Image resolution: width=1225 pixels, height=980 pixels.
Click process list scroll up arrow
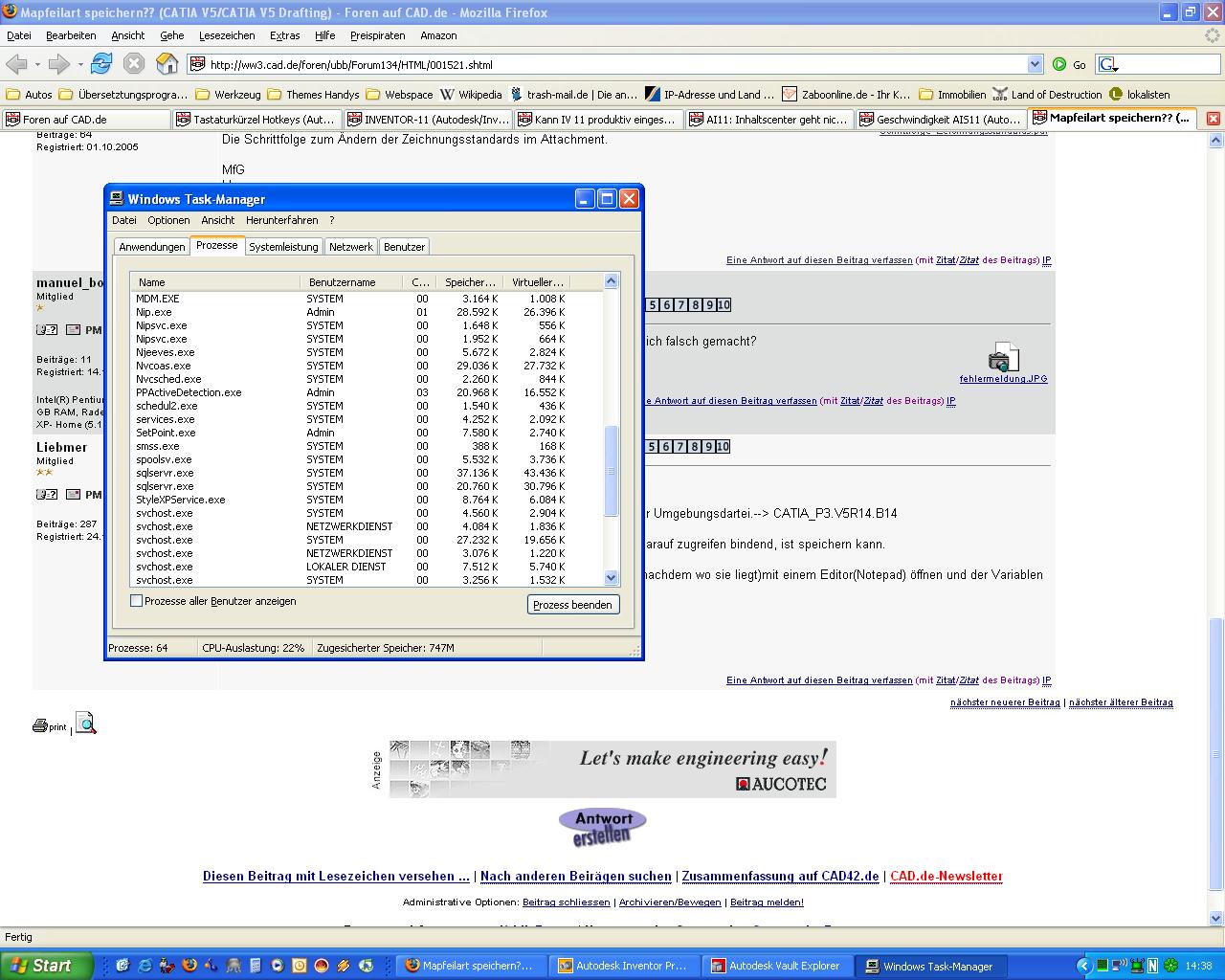coord(612,281)
